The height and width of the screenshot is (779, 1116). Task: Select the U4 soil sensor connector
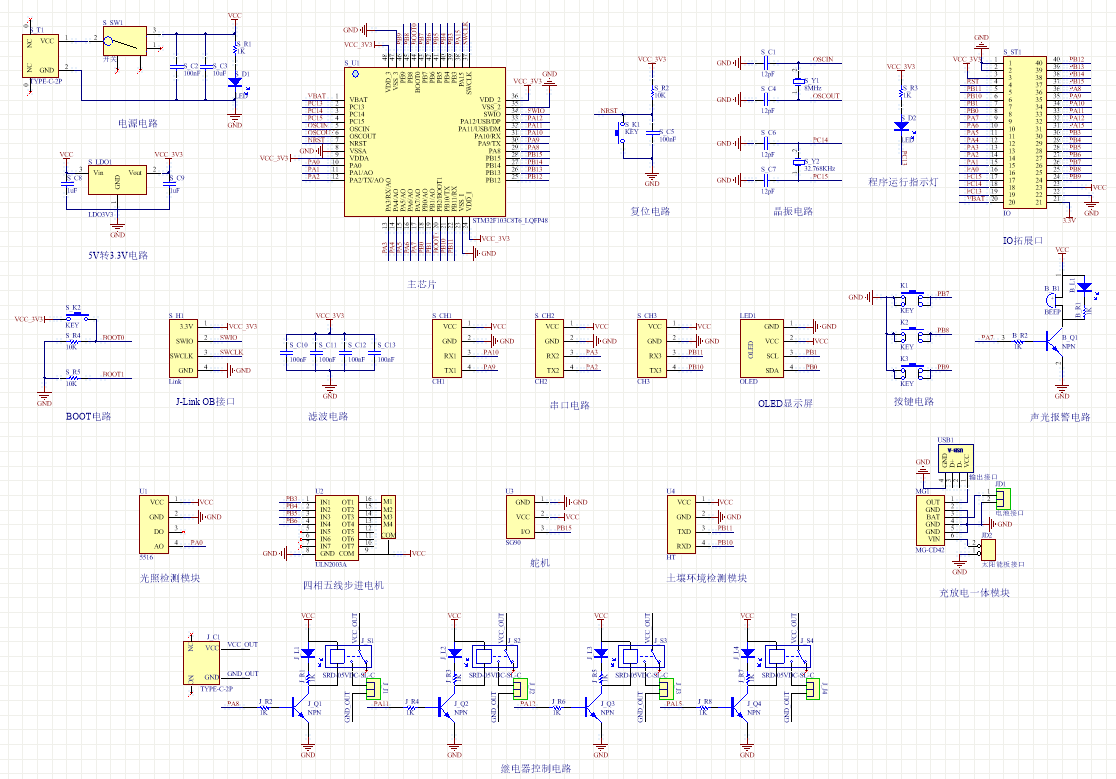(x=681, y=524)
